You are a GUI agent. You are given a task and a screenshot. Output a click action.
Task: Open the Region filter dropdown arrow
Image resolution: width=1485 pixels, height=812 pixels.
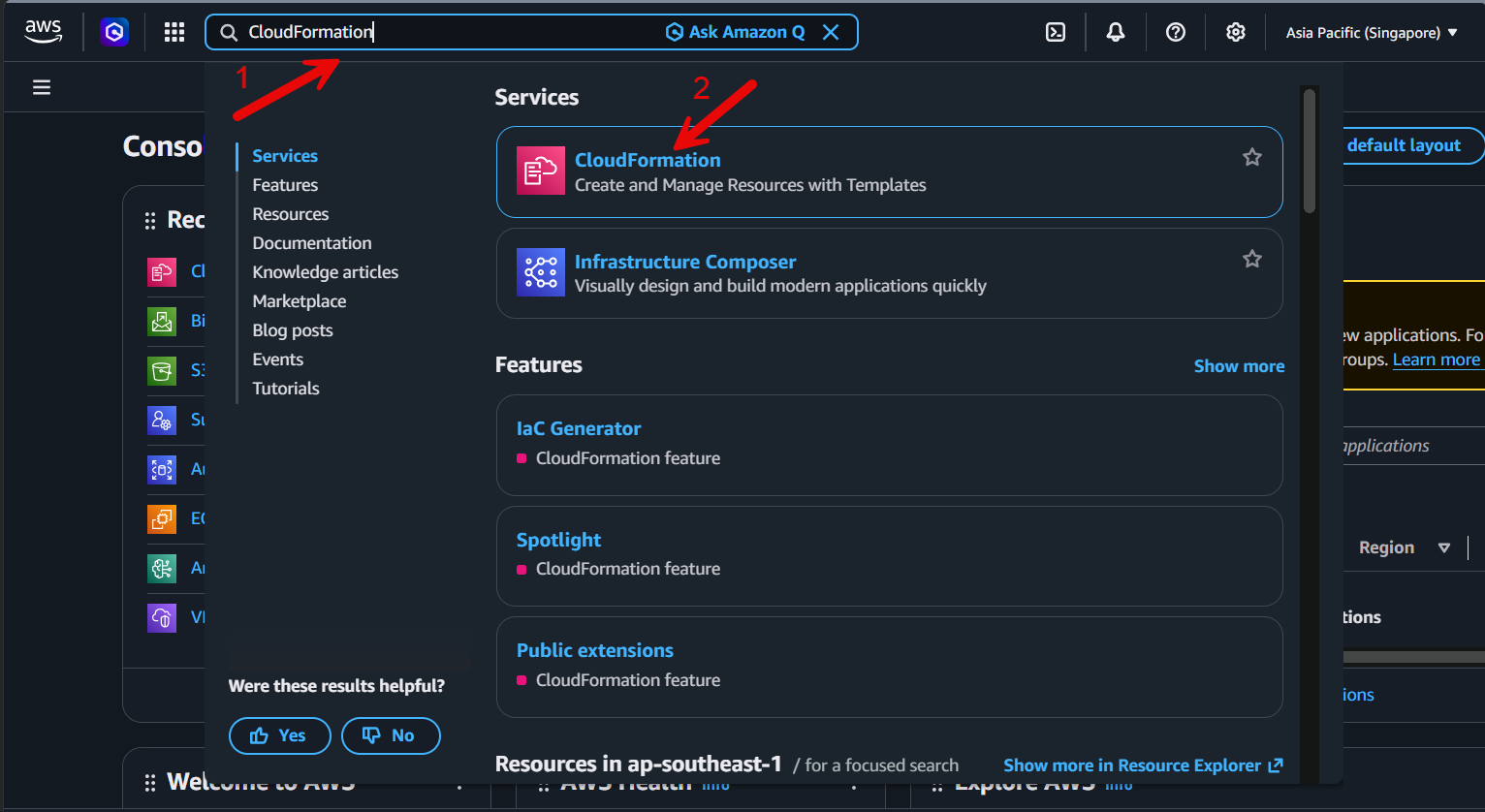pos(1444,547)
